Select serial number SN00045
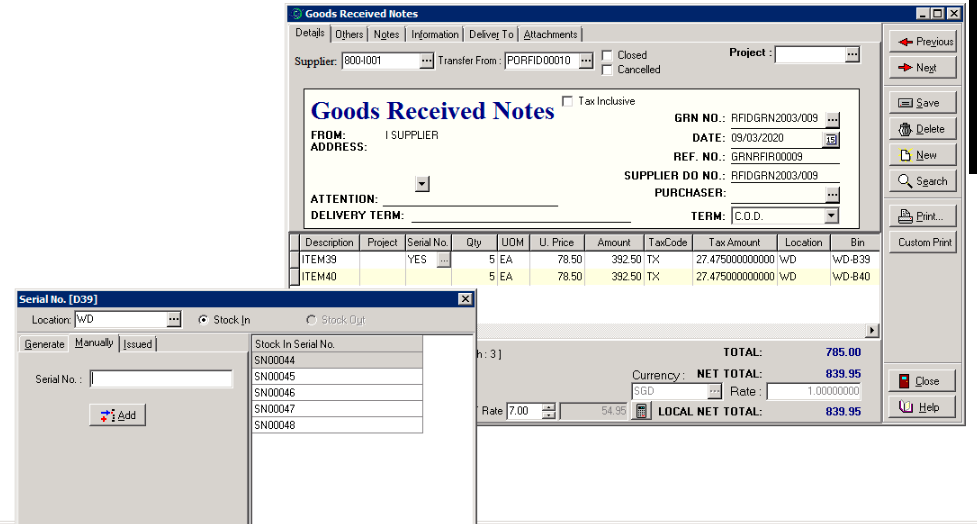 [x=337, y=376]
